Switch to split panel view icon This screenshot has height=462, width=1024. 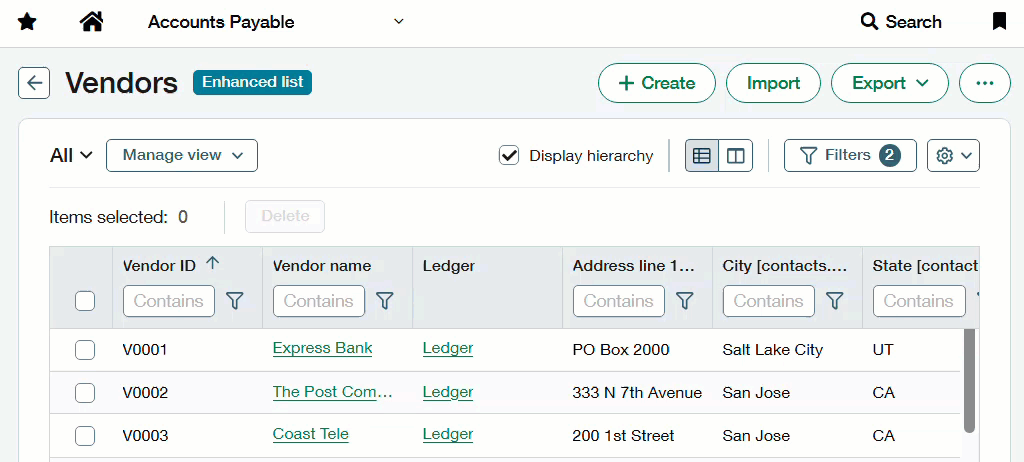(735, 156)
